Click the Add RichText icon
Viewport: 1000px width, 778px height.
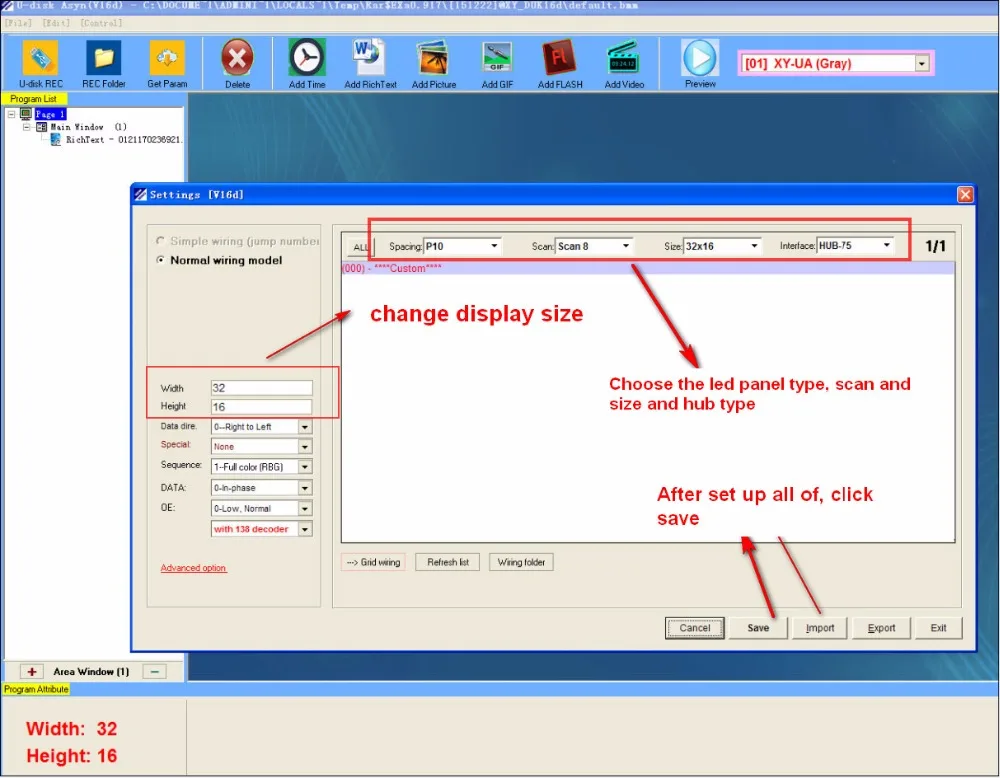369,57
